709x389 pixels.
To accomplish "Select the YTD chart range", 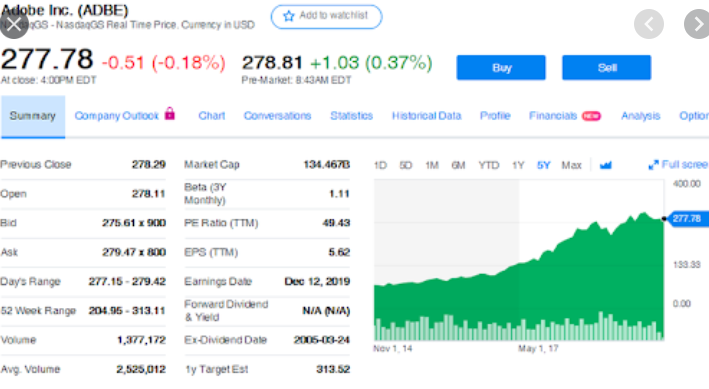I will [x=489, y=165].
